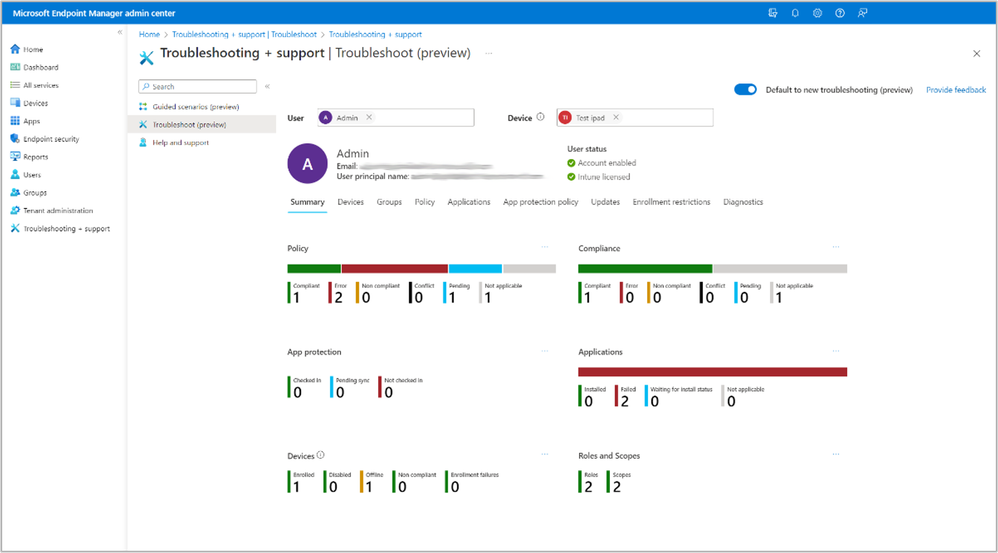
Task: Switch to the Groups tab
Action: click(x=389, y=202)
